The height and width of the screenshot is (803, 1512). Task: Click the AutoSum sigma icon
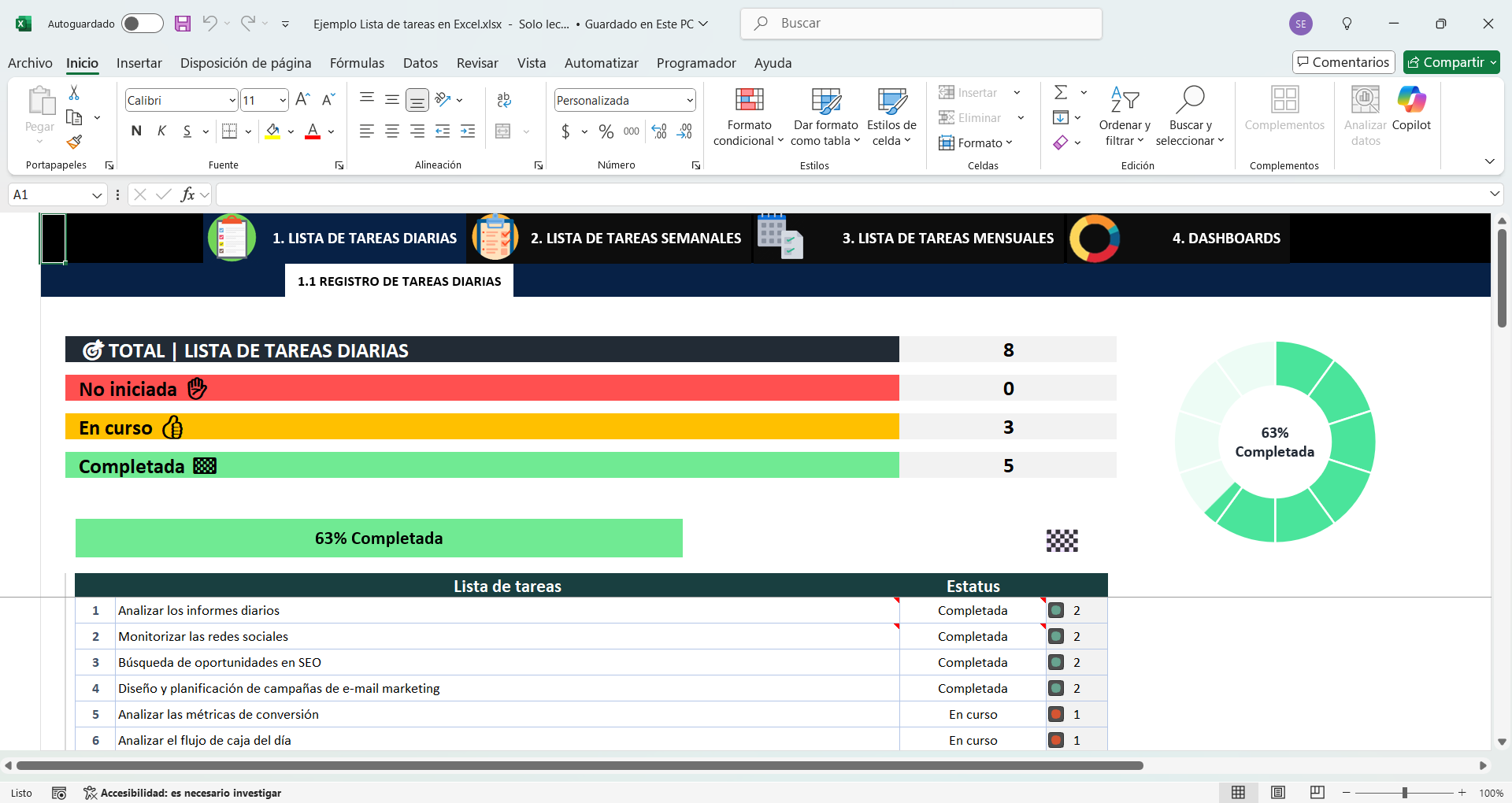[1061, 92]
